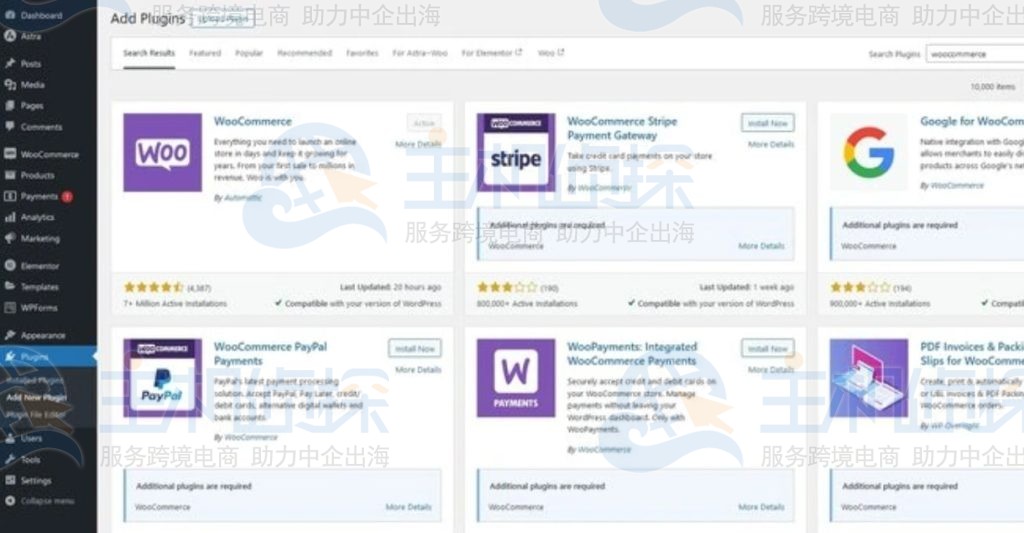Click WooPayments: Integrated WooCommerce Payments title
Viewport: 1024px width, 533px height.
[x=632, y=353]
